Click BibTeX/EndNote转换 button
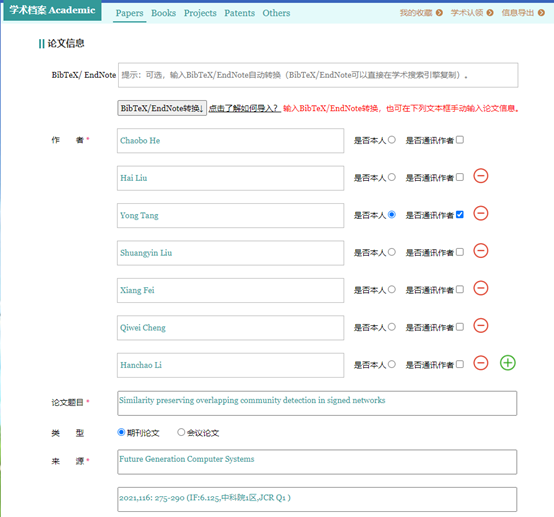 162,108
